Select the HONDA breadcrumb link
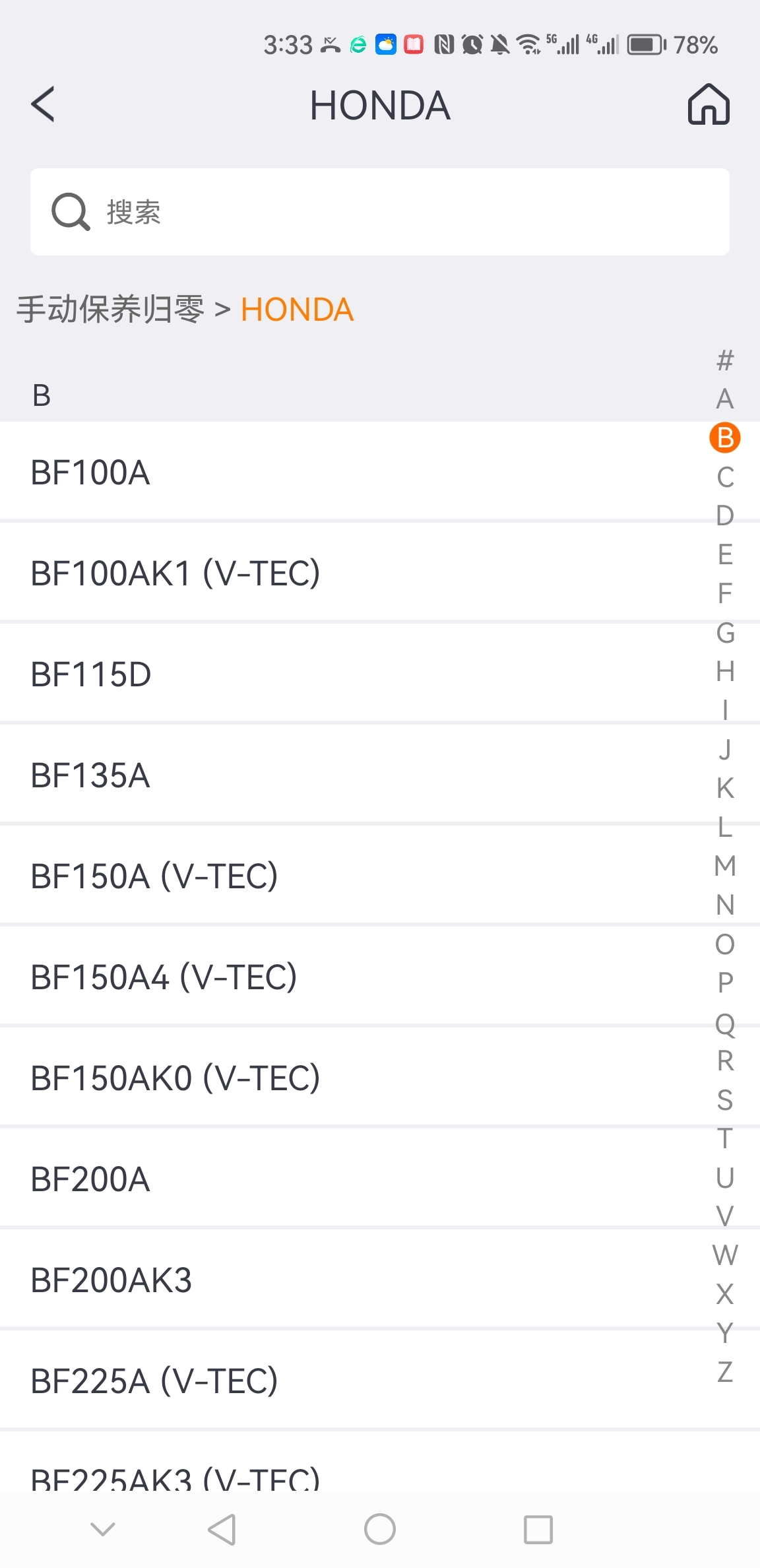Screen dimensions: 760x1568 click(x=298, y=310)
